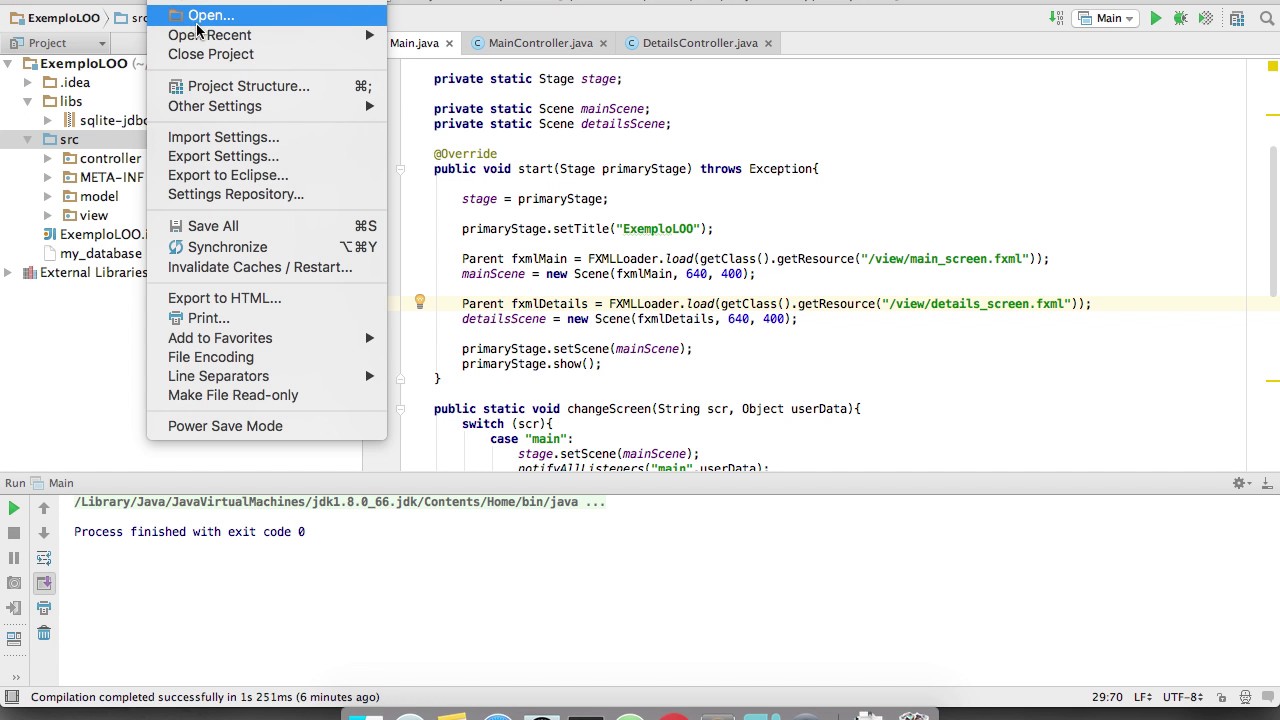This screenshot has width=1280, height=720.
Task: Select Close Project menu item
Action: pos(266,54)
